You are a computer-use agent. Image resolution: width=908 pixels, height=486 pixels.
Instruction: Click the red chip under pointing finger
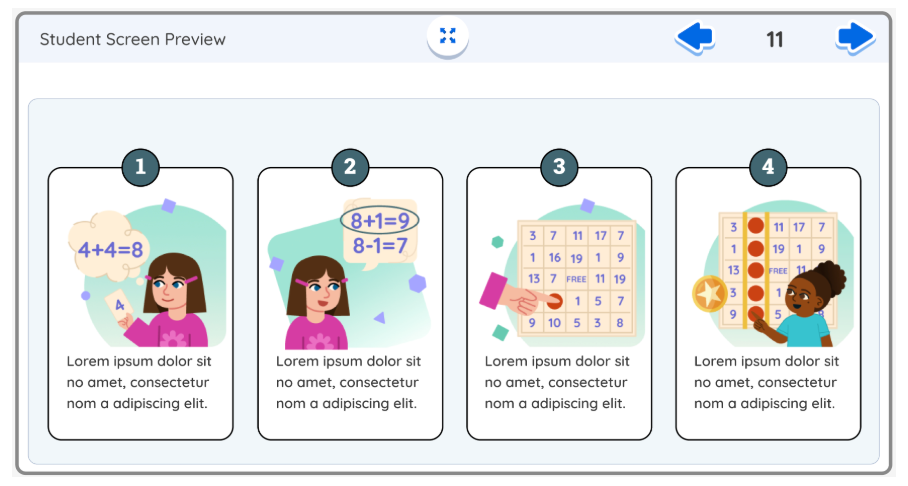coord(554,301)
